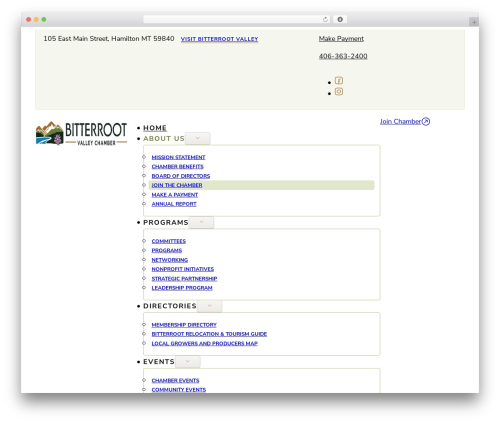Click the Bitterroot Valley Chamber logo

coord(81,133)
